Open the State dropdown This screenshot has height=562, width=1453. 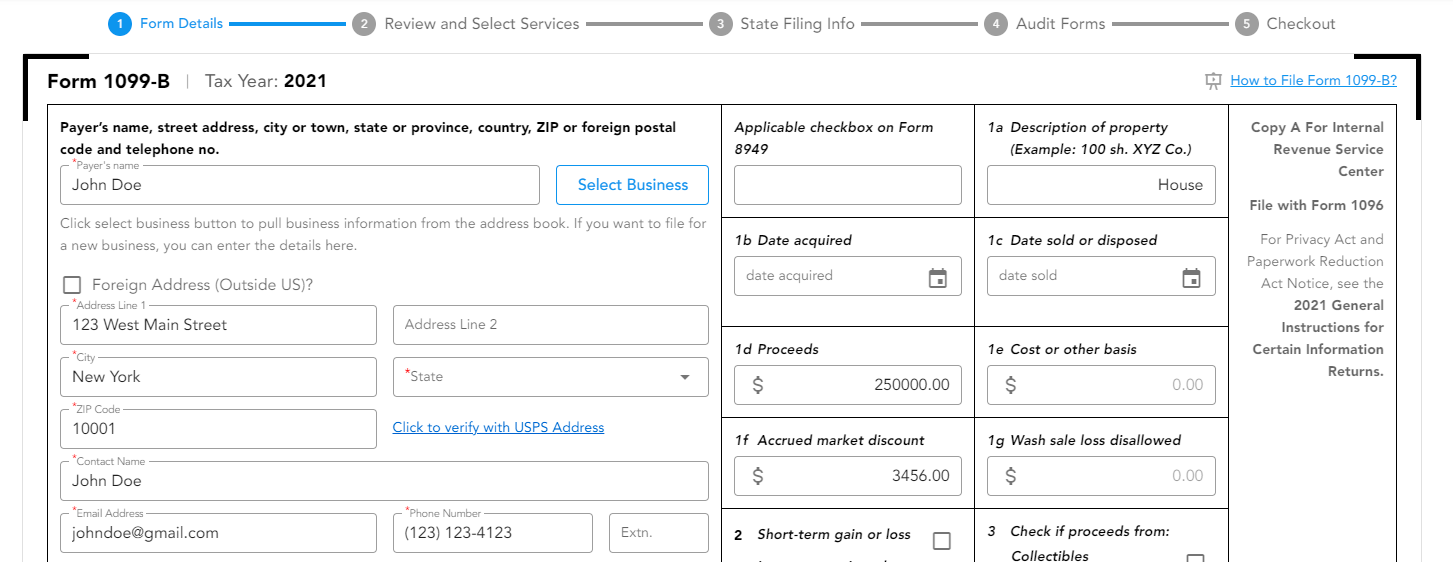tap(551, 377)
